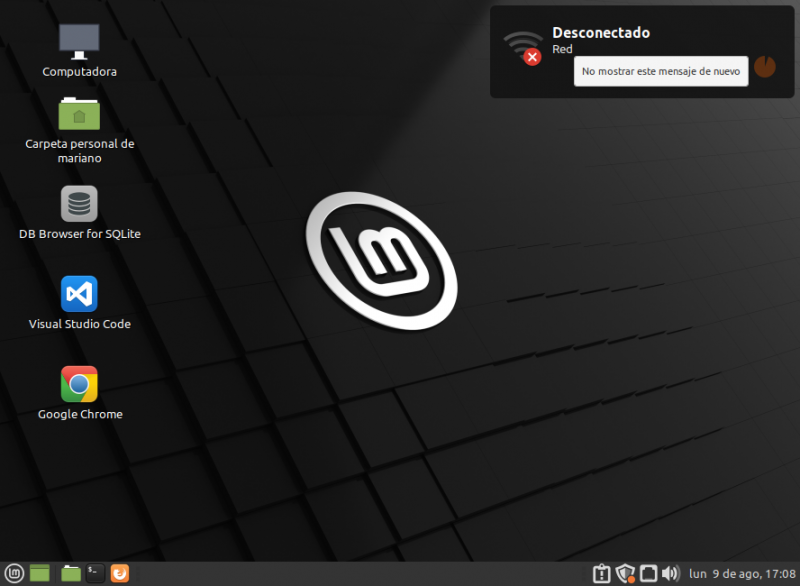Select the "Computadora" icon label

(x=79, y=71)
